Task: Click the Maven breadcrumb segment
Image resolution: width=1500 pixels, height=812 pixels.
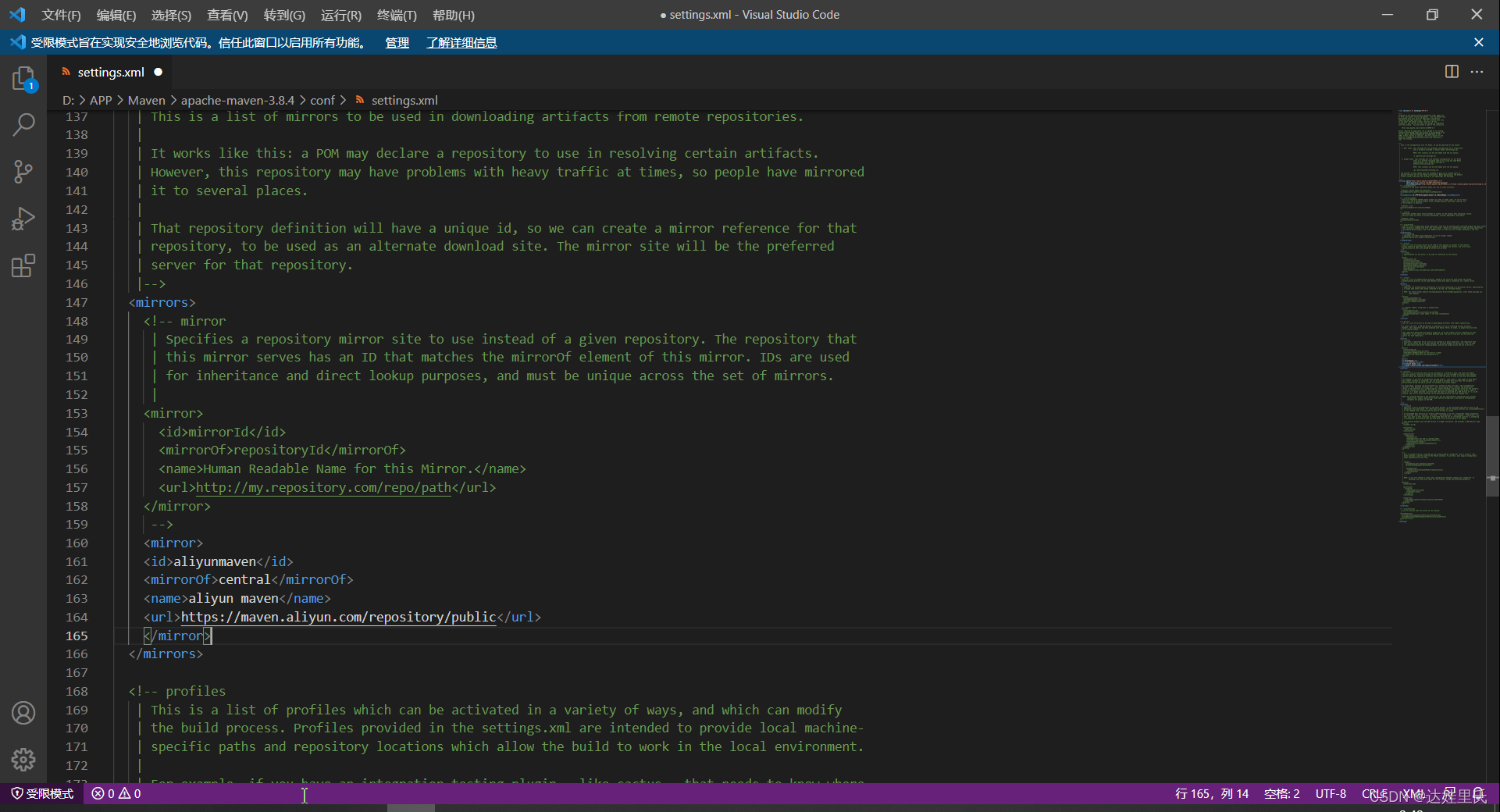Action: [x=147, y=100]
